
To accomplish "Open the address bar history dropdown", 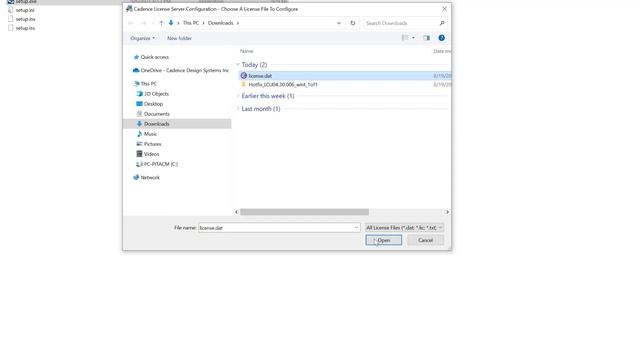I will pyautogui.click(x=339, y=23).
